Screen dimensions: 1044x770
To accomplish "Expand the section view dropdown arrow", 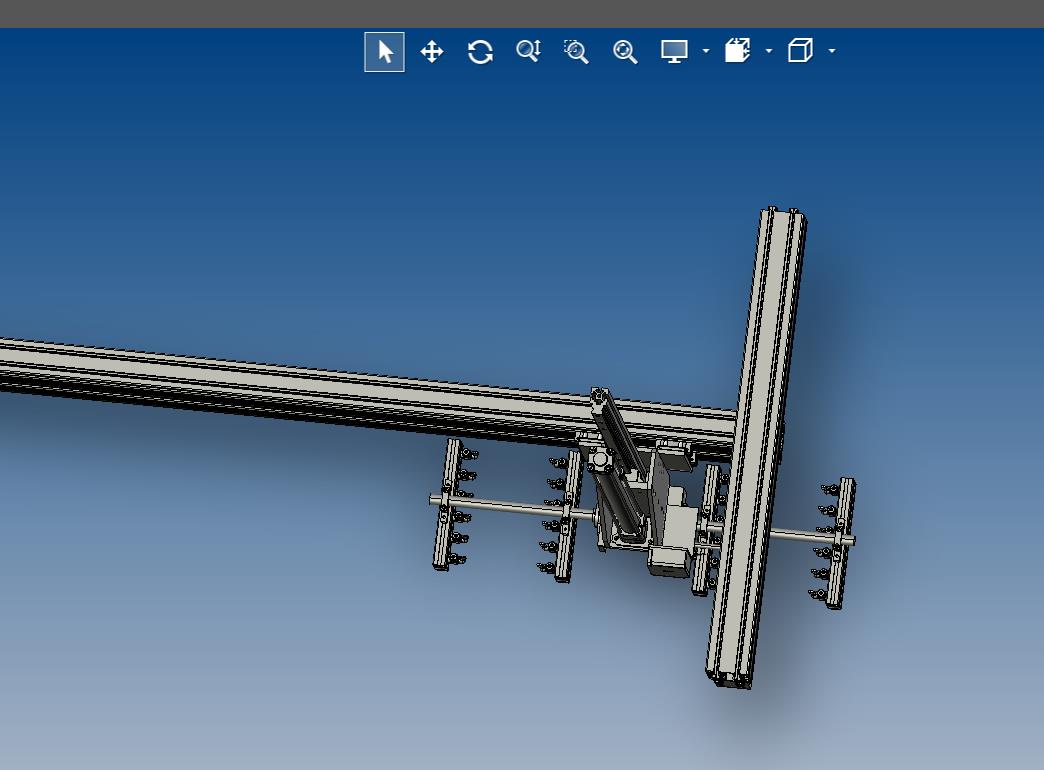I will pyautogui.click(x=769, y=51).
